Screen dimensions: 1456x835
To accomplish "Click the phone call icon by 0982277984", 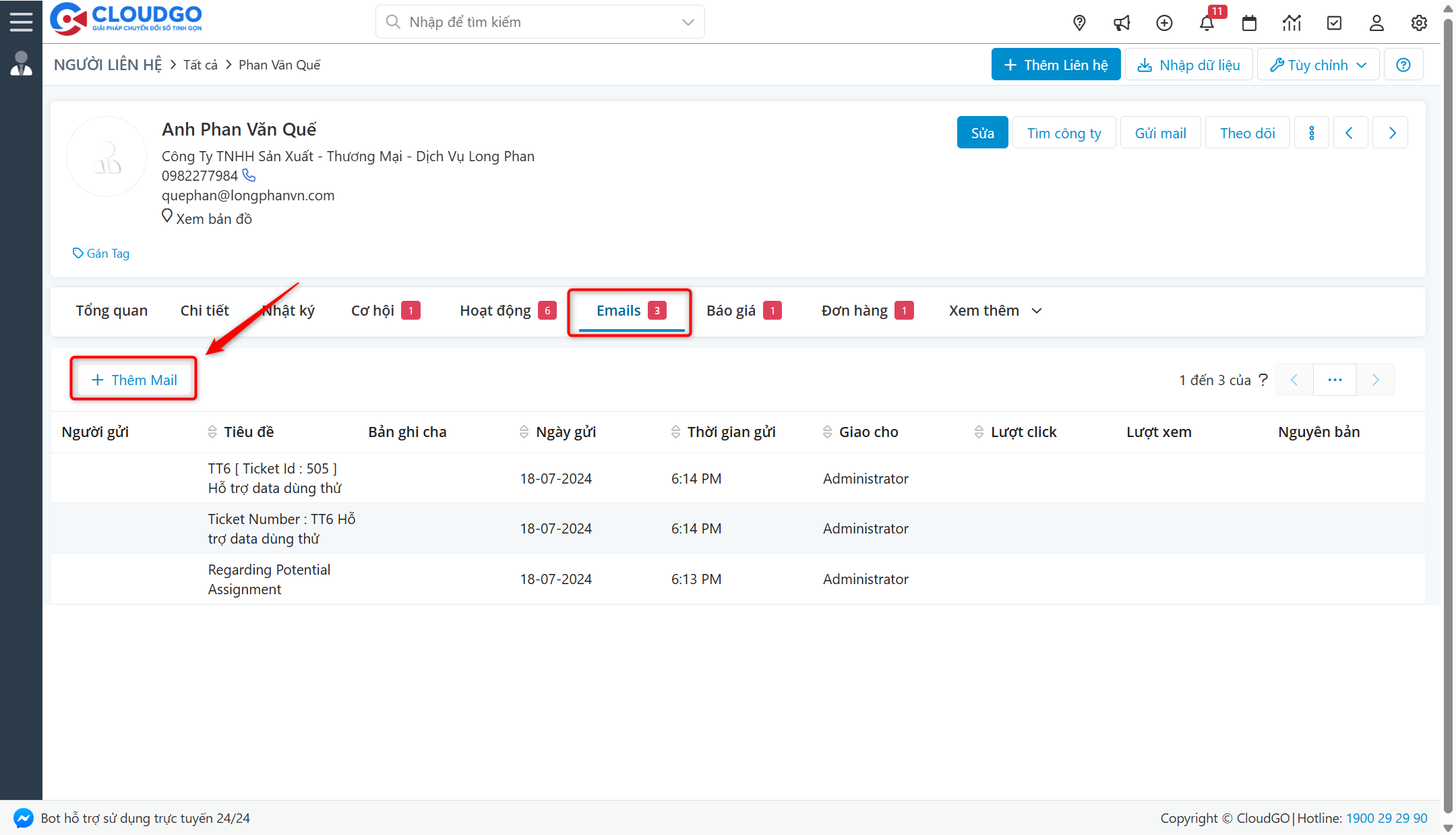I will [249, 175].
